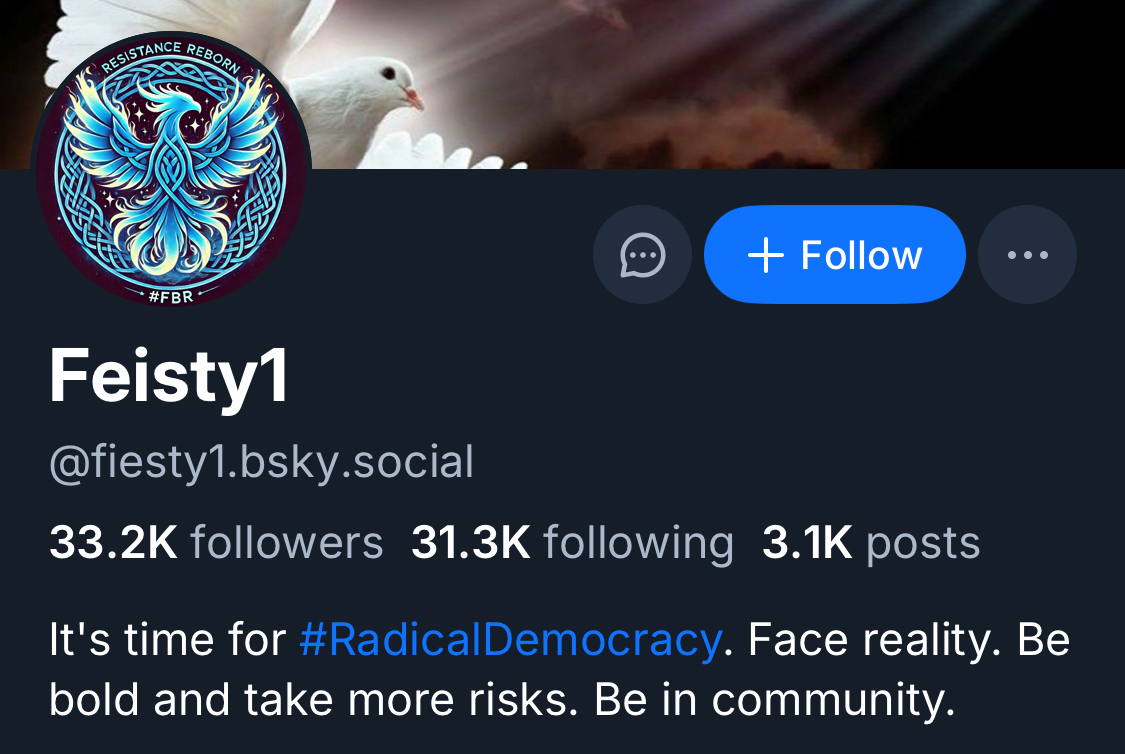The width and height of the screenshot is (1125, 754).
Task: Open the chat message icon
Action: tap(642, 255)
